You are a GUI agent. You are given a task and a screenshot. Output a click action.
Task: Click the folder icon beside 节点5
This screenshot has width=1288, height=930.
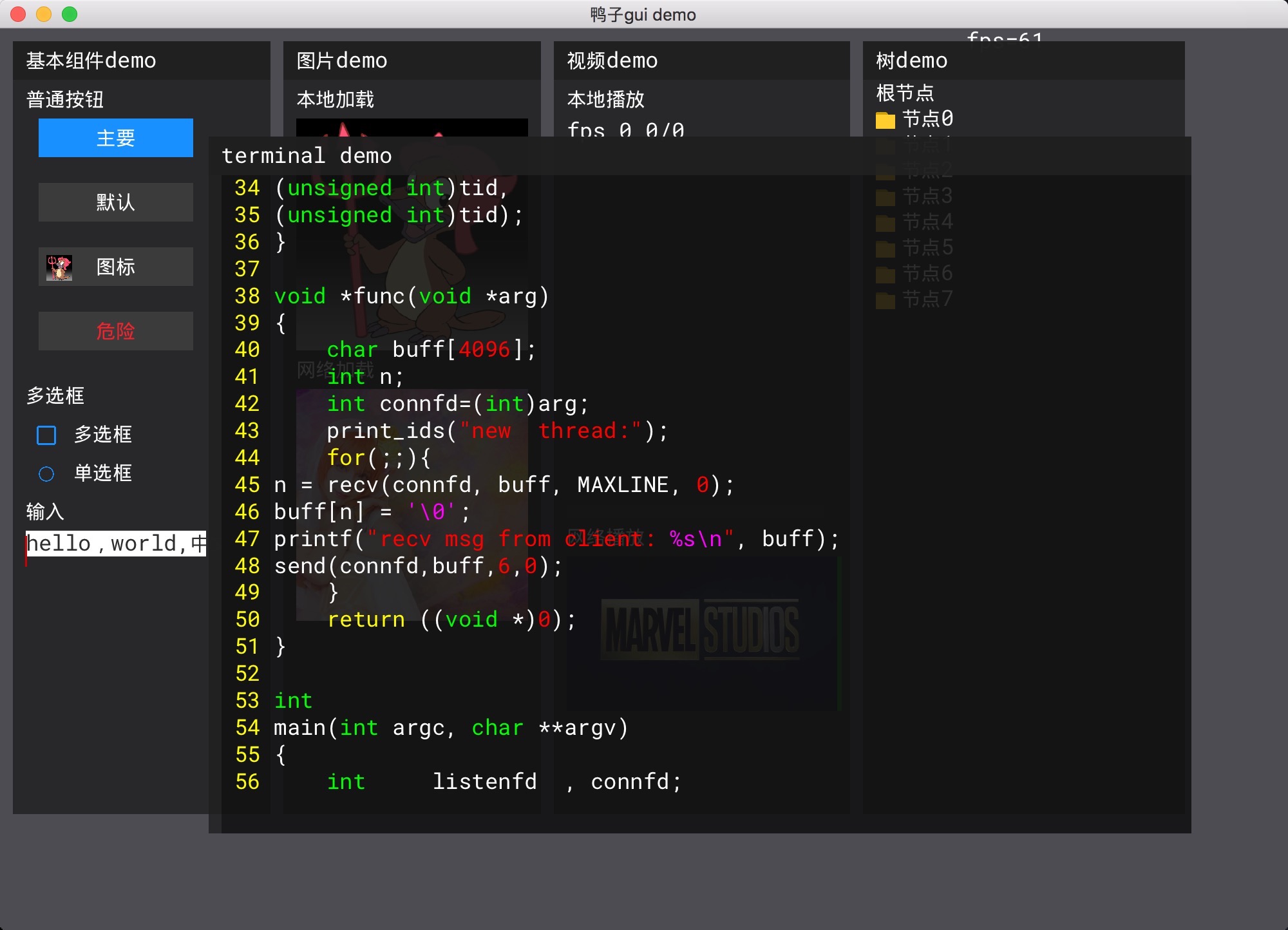tap(885, 248)
